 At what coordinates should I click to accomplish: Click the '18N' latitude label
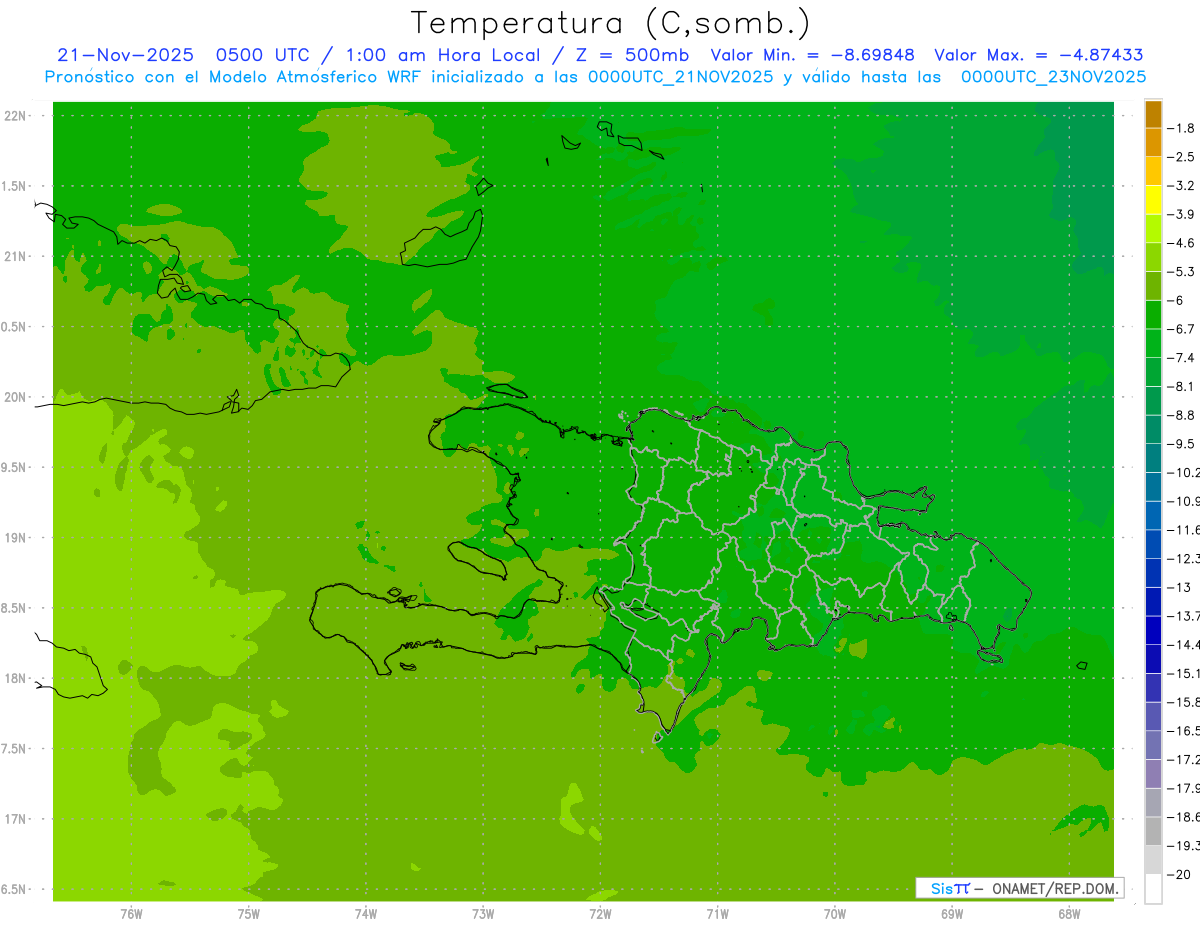point(15,679)
